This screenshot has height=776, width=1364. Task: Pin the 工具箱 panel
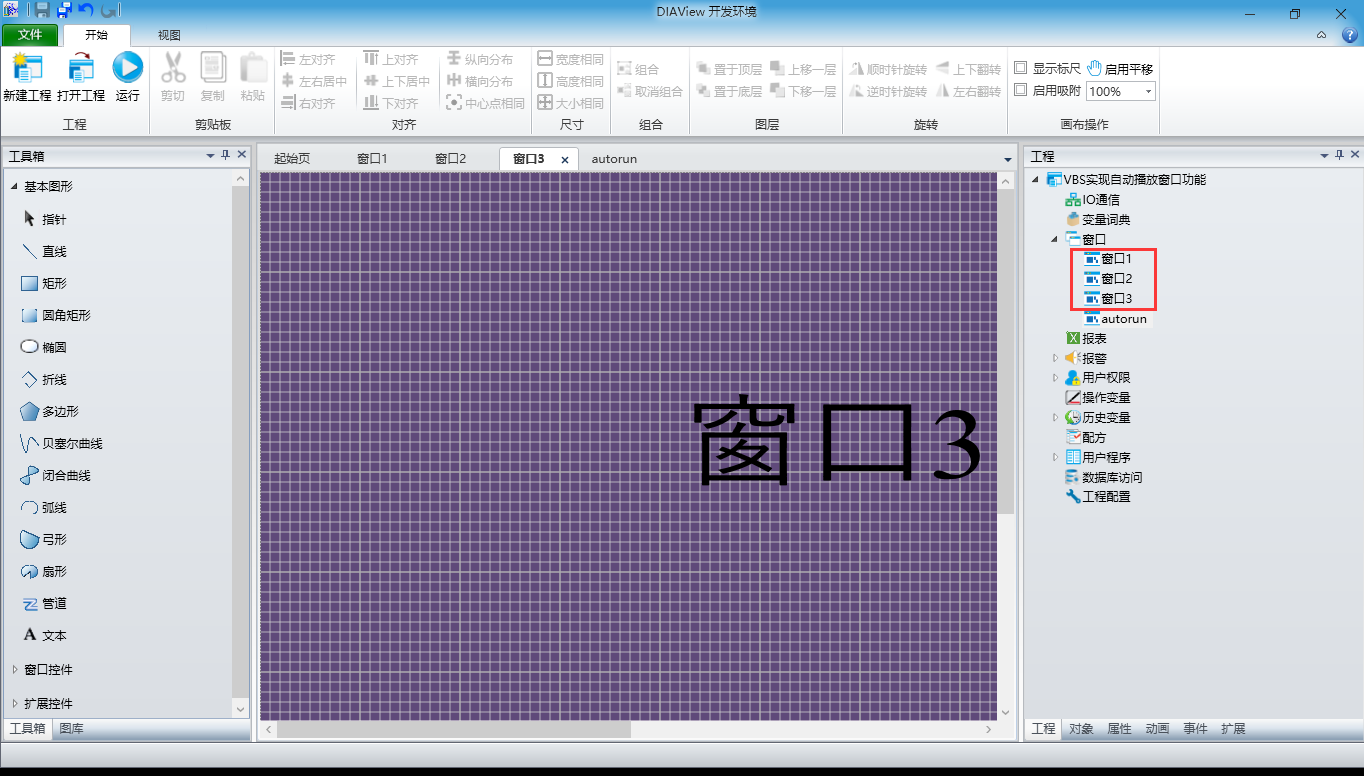[226, 155]
